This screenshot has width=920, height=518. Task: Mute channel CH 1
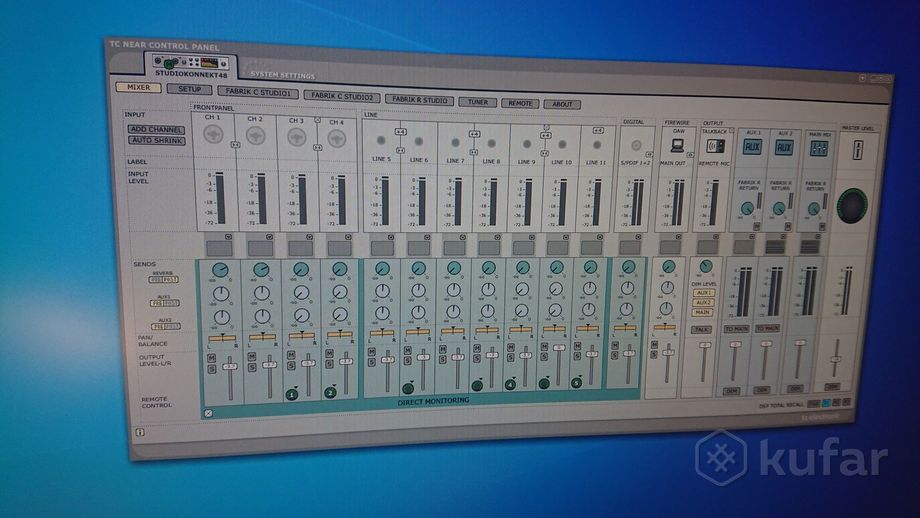(x=212, y=358)
